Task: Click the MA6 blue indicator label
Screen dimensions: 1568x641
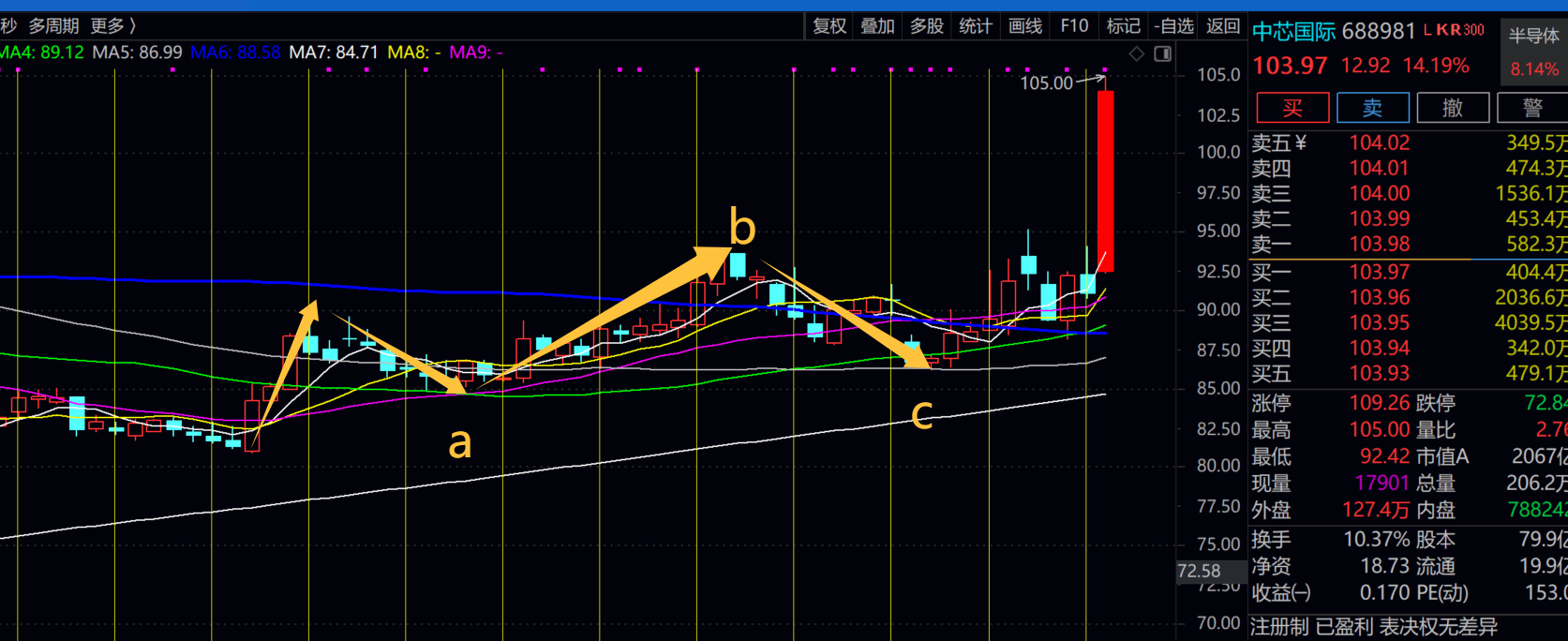Action: click(235, 52)
